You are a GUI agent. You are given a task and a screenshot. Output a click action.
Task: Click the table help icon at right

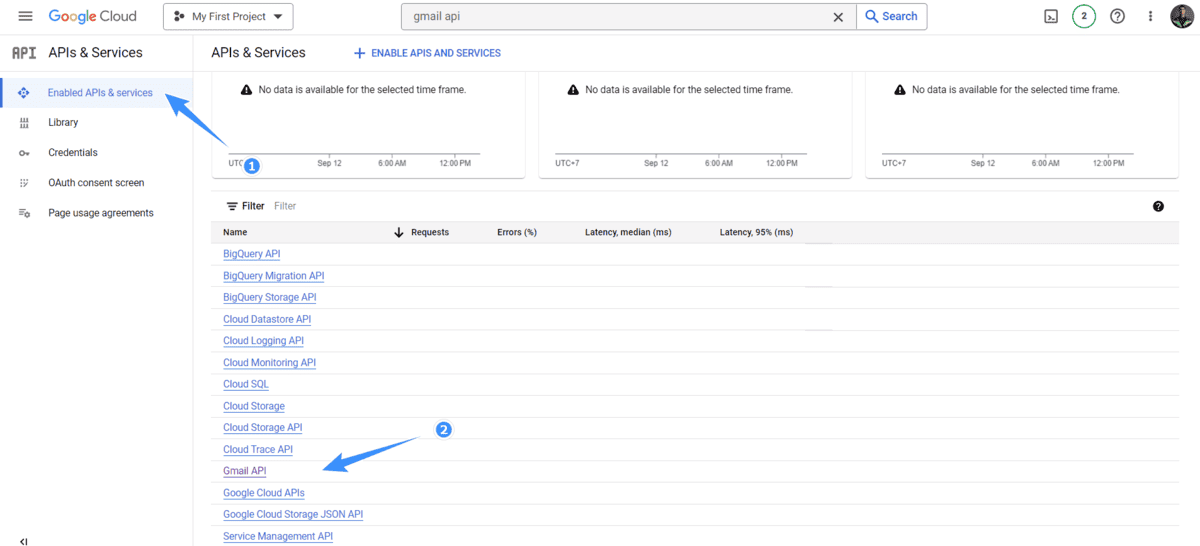(x=1158, y=206)
